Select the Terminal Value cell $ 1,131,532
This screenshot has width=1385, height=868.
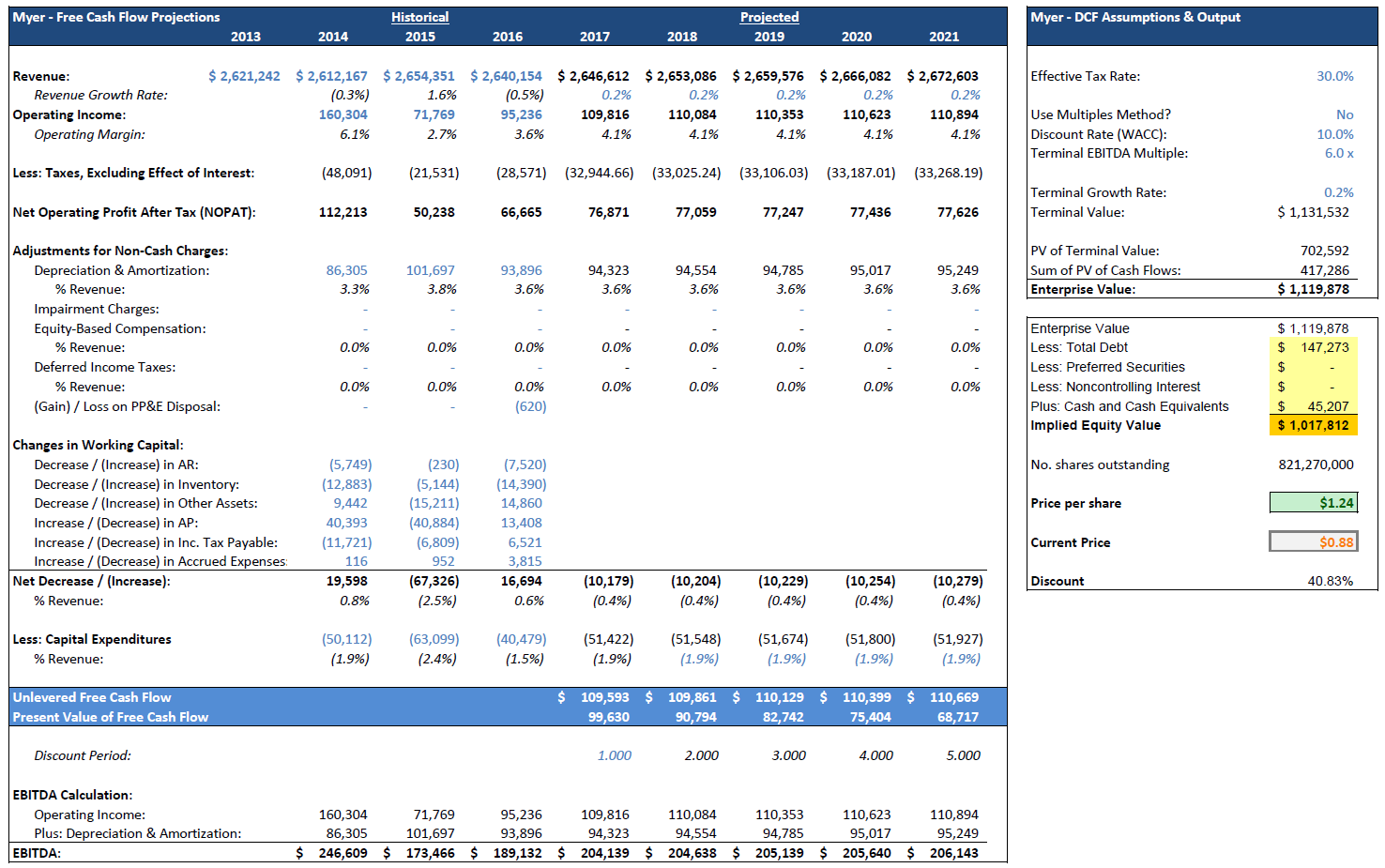coord(1313,212)
